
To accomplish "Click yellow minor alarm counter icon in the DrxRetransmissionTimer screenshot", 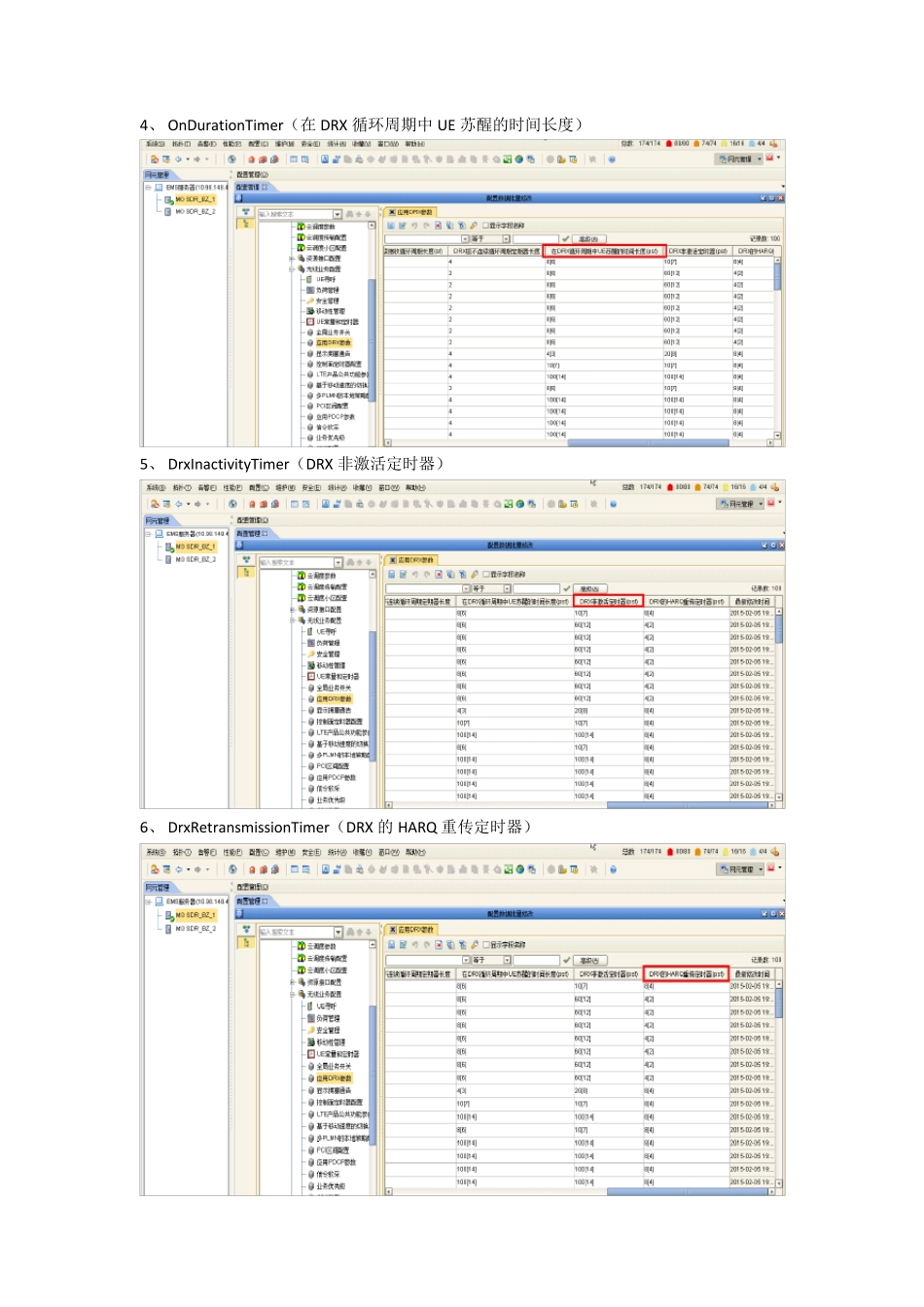I will (725, 852).
